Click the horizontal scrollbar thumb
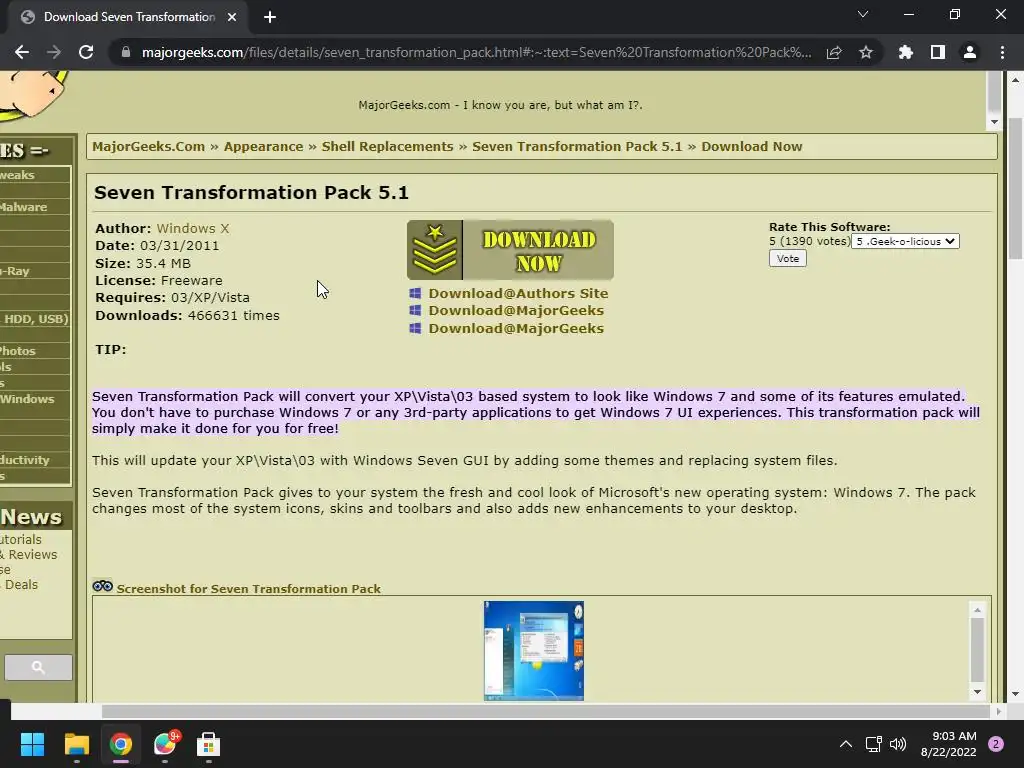This screenshot has height=768, width=1024. click(545, 711)
